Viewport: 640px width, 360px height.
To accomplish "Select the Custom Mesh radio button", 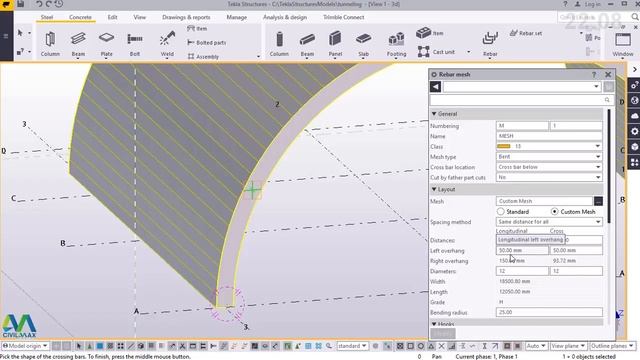I will [554, 211].
